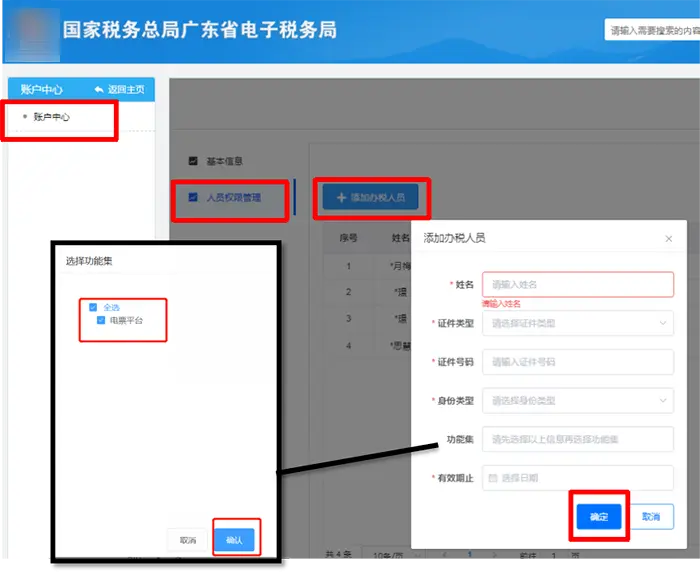
Task: Open the 证件类型 dropdown
Action: point(577,323)
